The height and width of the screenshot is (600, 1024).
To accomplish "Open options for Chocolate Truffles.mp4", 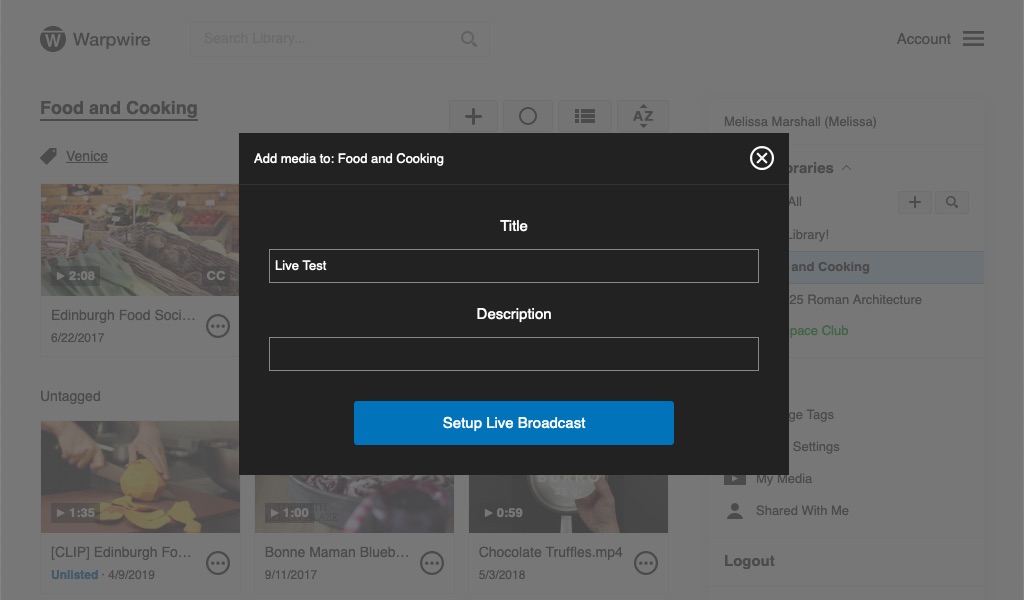I will tap(646, 563).
